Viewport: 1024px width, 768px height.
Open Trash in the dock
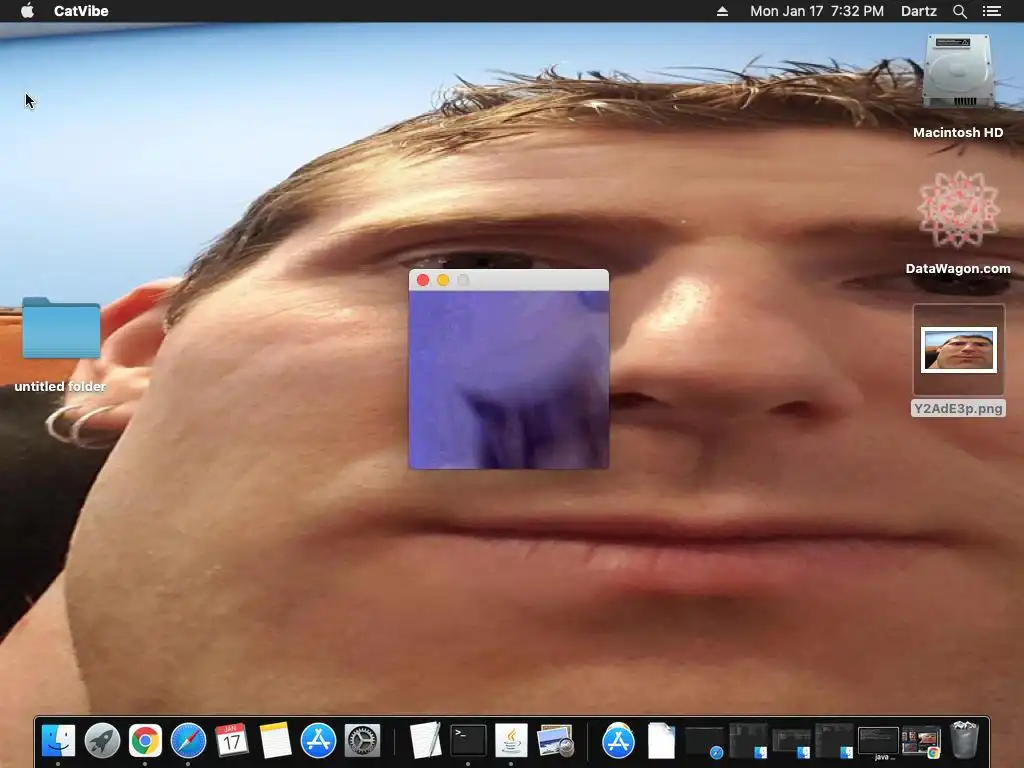click(x=965, y=740)
